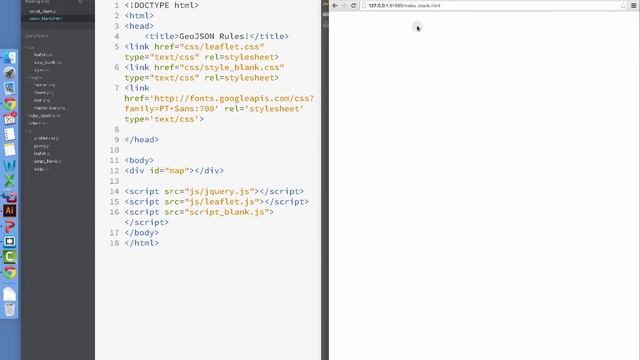The height and width of the screenshot is (360, 640).
Task: Open Extension Manager icon in editor's right strip
Action: (x=325, y=15)
